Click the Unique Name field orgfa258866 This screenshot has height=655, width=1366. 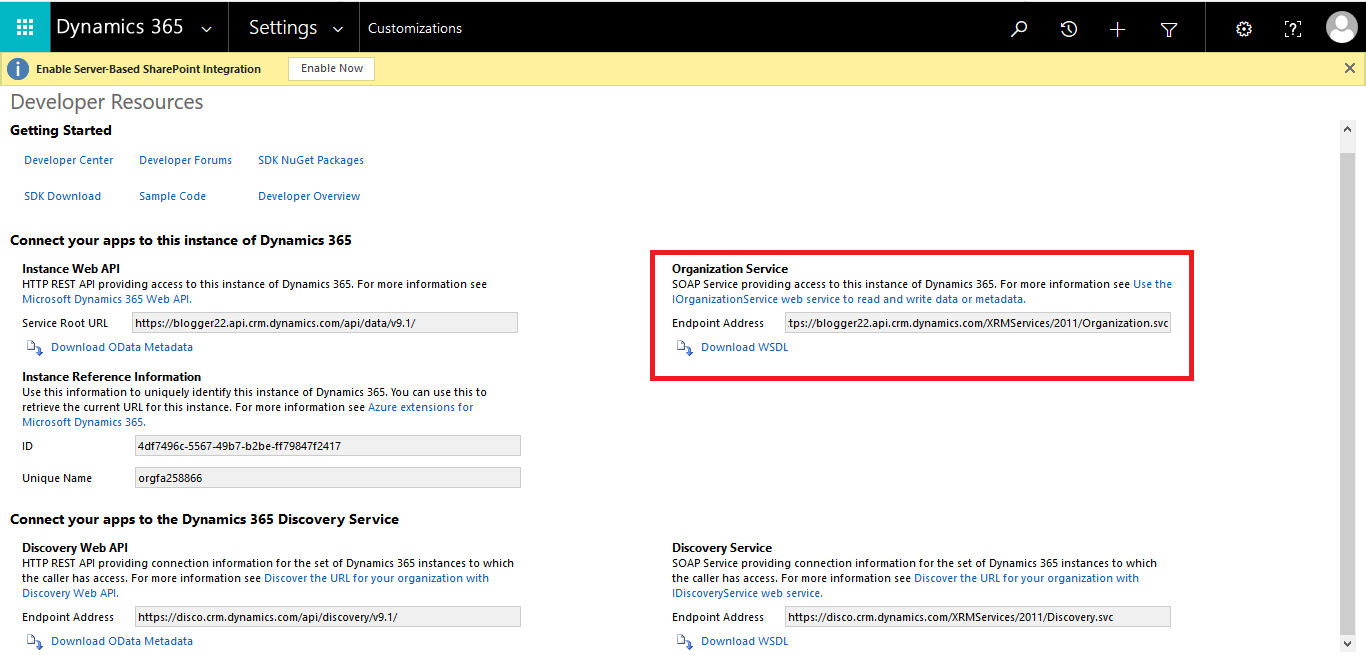[x=328, y=478]
